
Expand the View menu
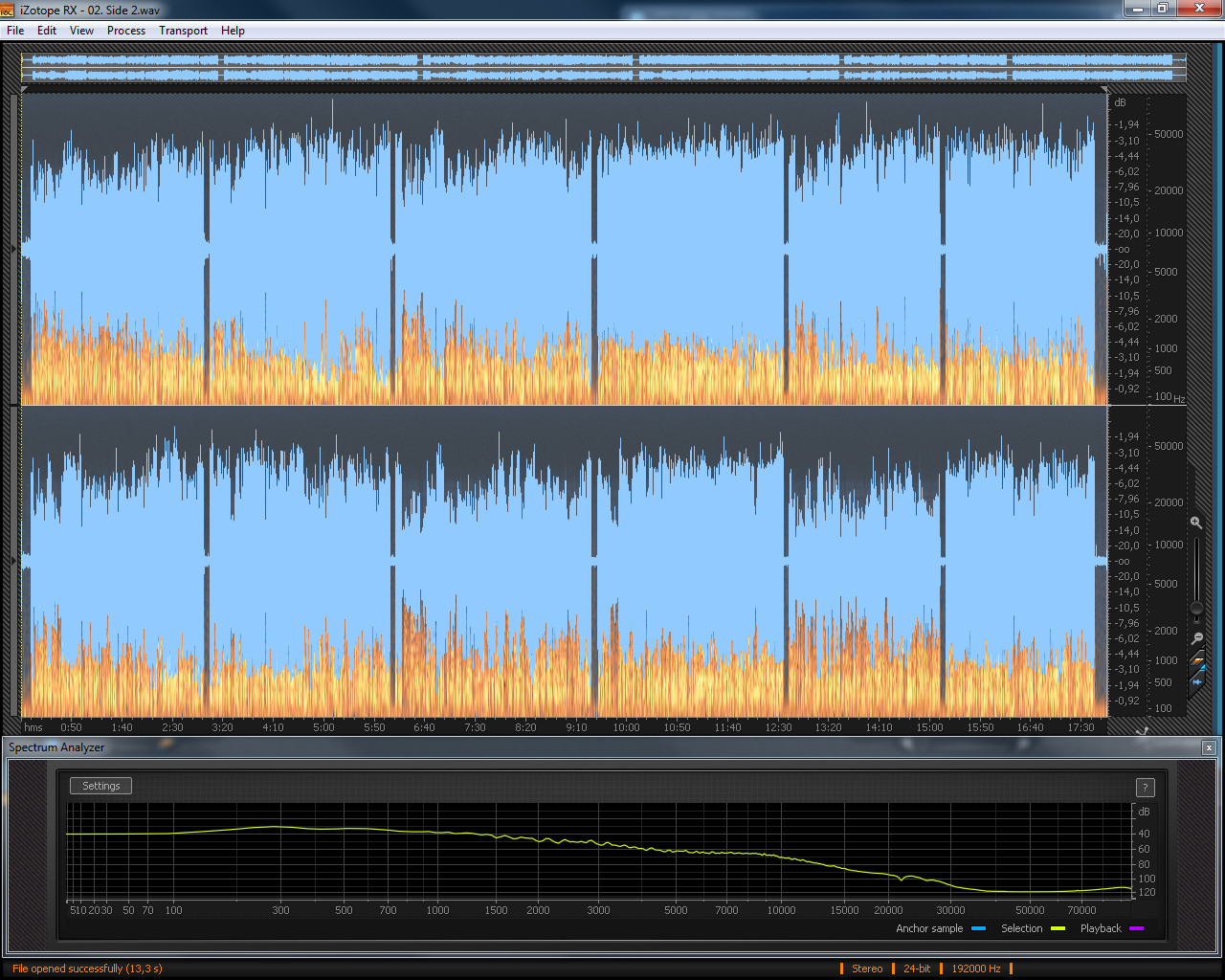tap(81, 31)
